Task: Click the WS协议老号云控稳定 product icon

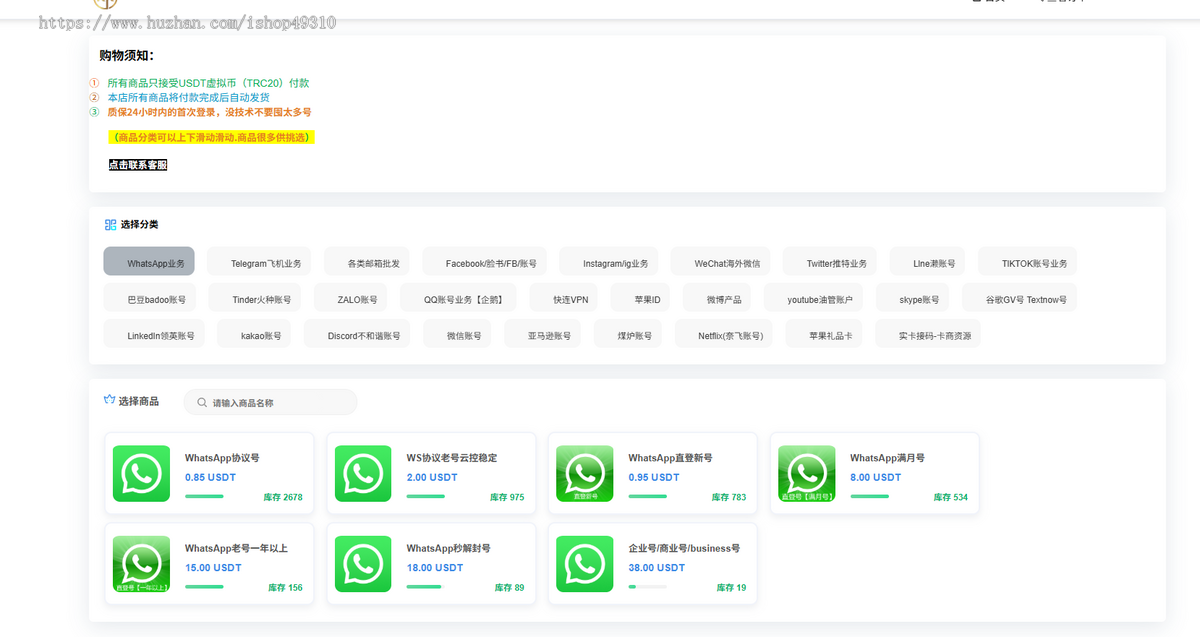Action: point(363,473)
